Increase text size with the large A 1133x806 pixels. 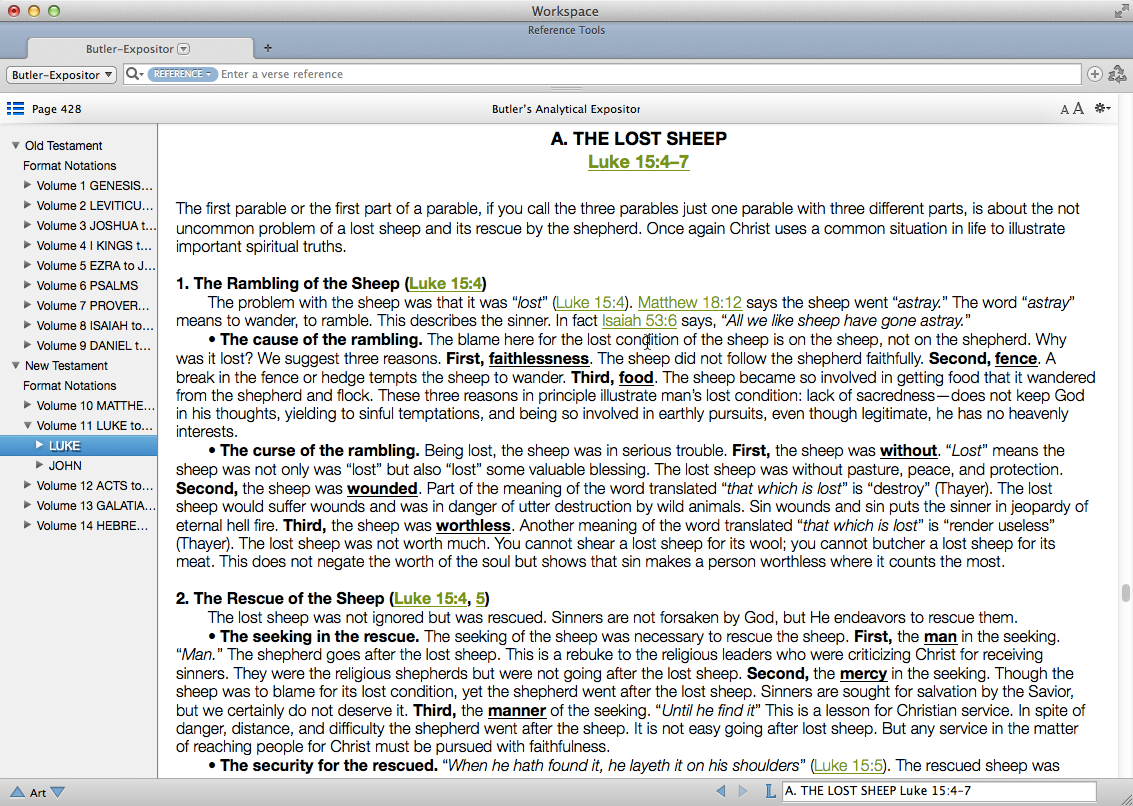[x=1078, y=108]
